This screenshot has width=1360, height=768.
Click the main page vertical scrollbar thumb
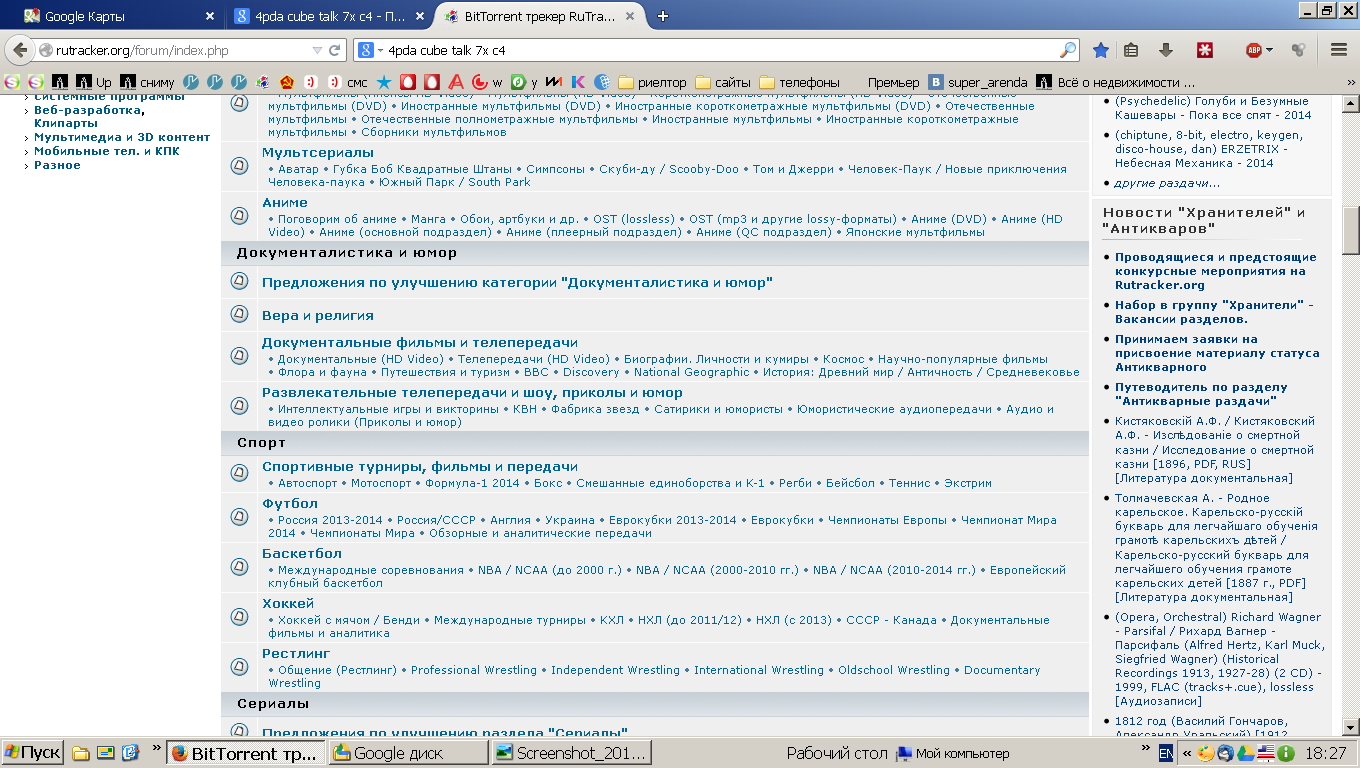click(1350, 231)
